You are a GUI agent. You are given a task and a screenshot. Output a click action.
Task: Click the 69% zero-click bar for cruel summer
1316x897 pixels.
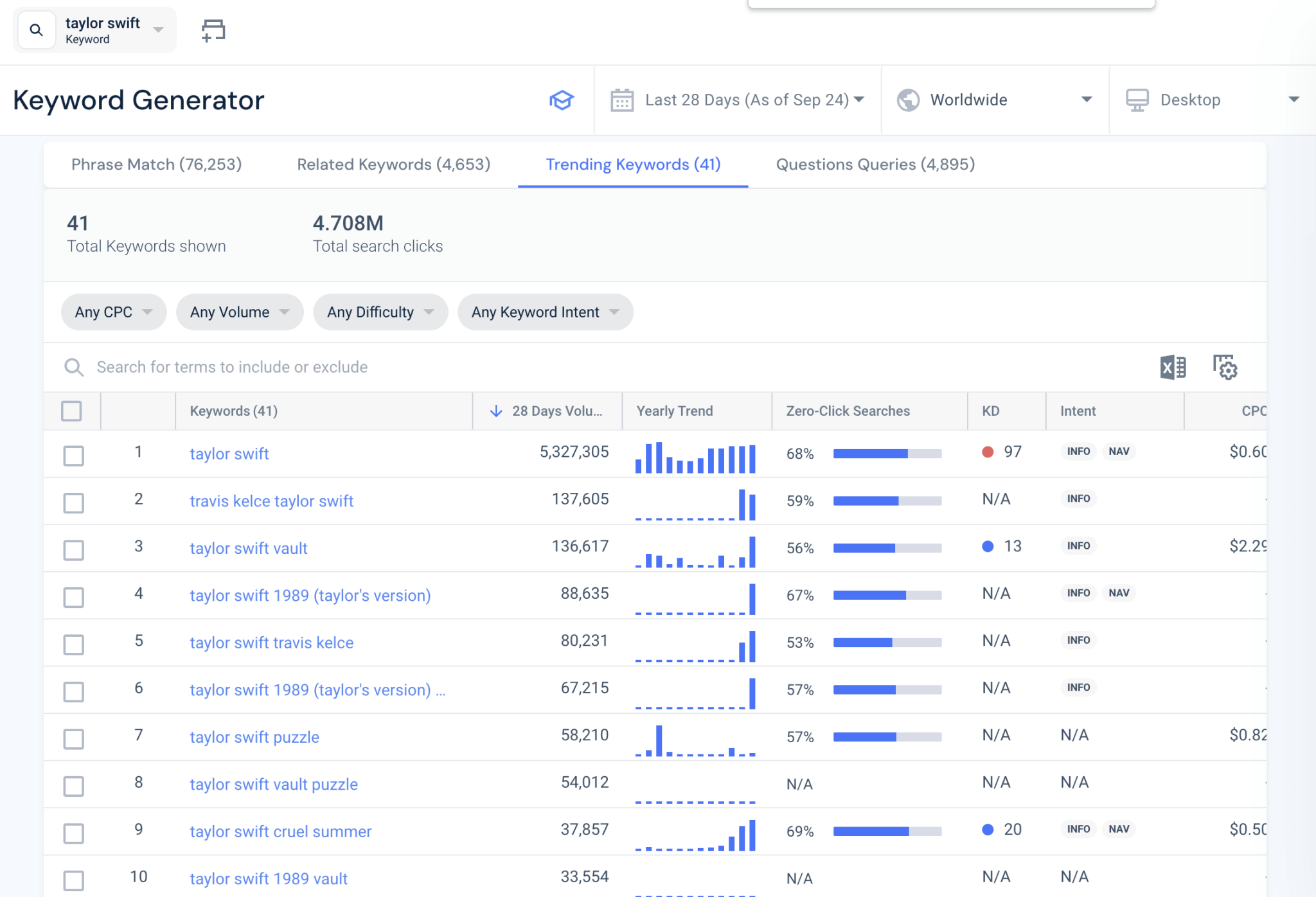click(887, 831)
